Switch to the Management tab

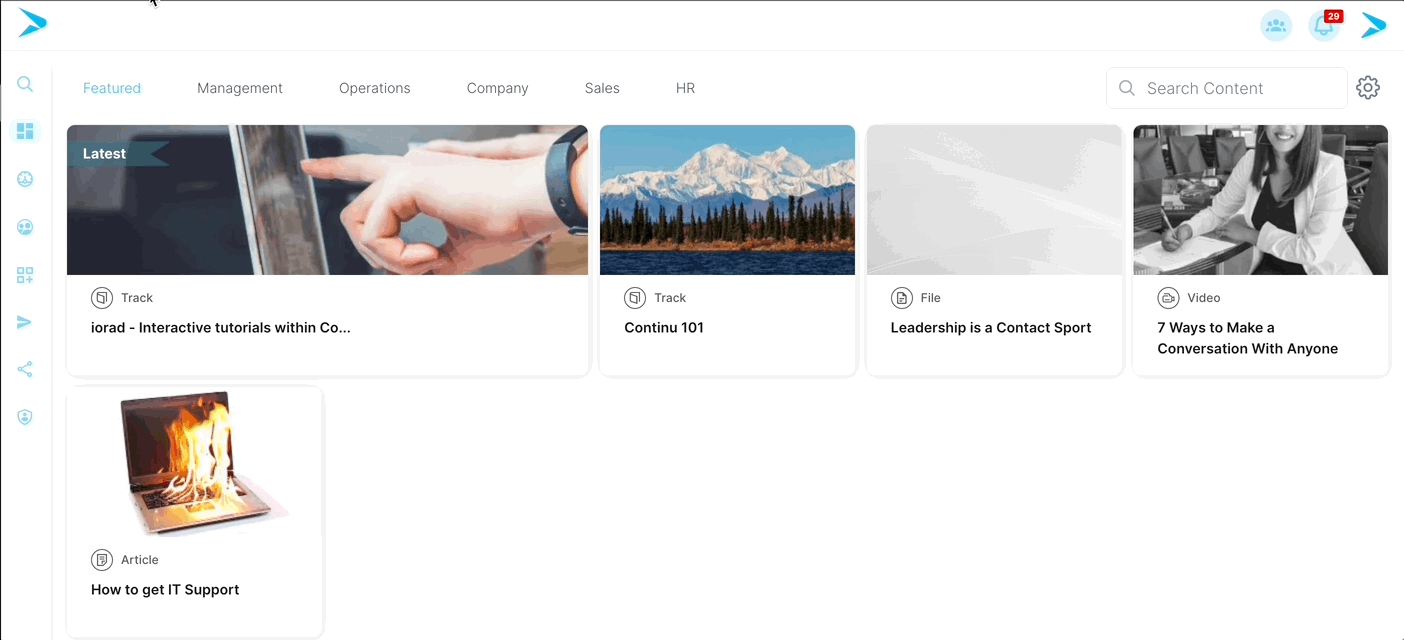tap(240, 88)
